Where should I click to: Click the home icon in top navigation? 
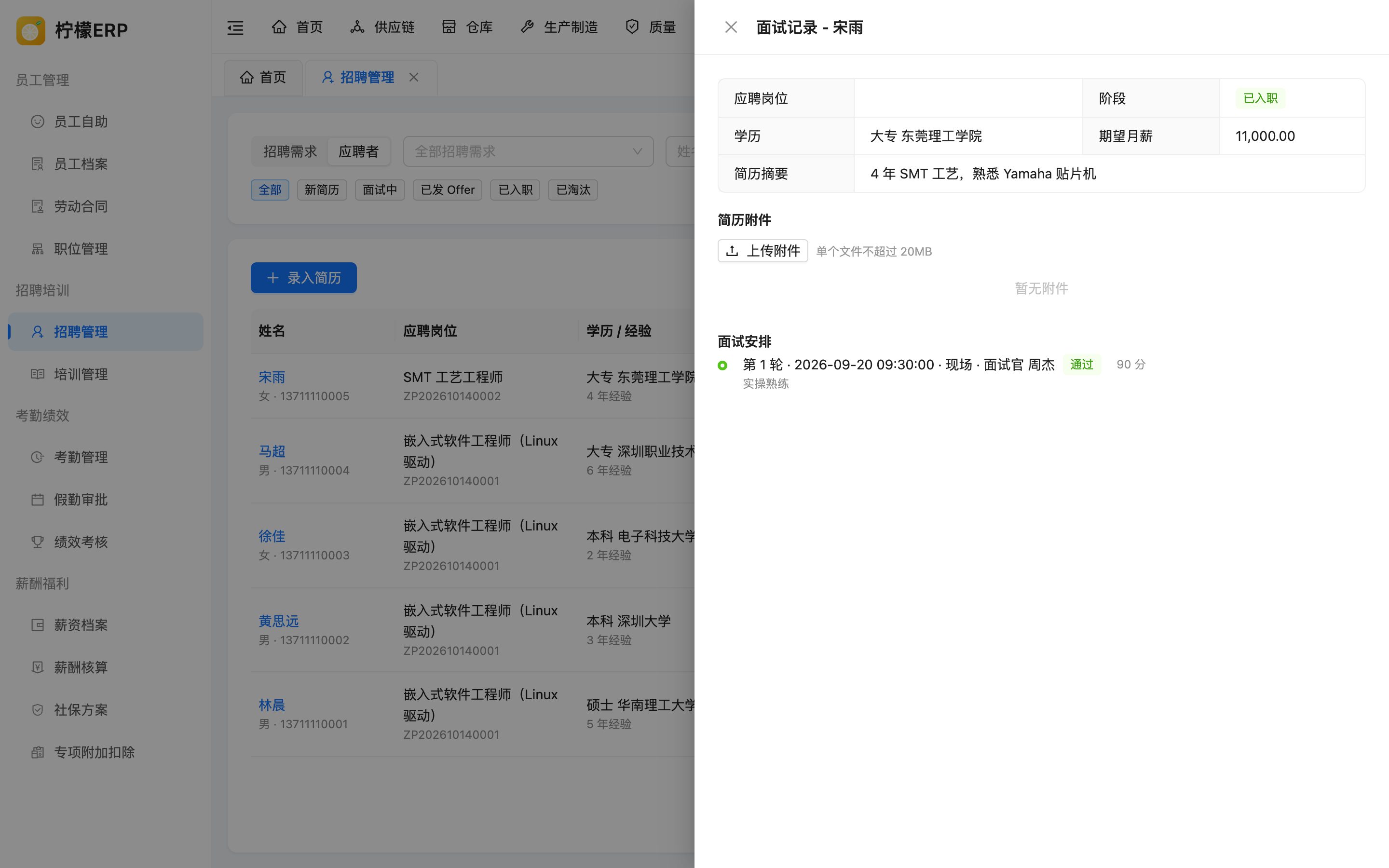click(279, 27)
